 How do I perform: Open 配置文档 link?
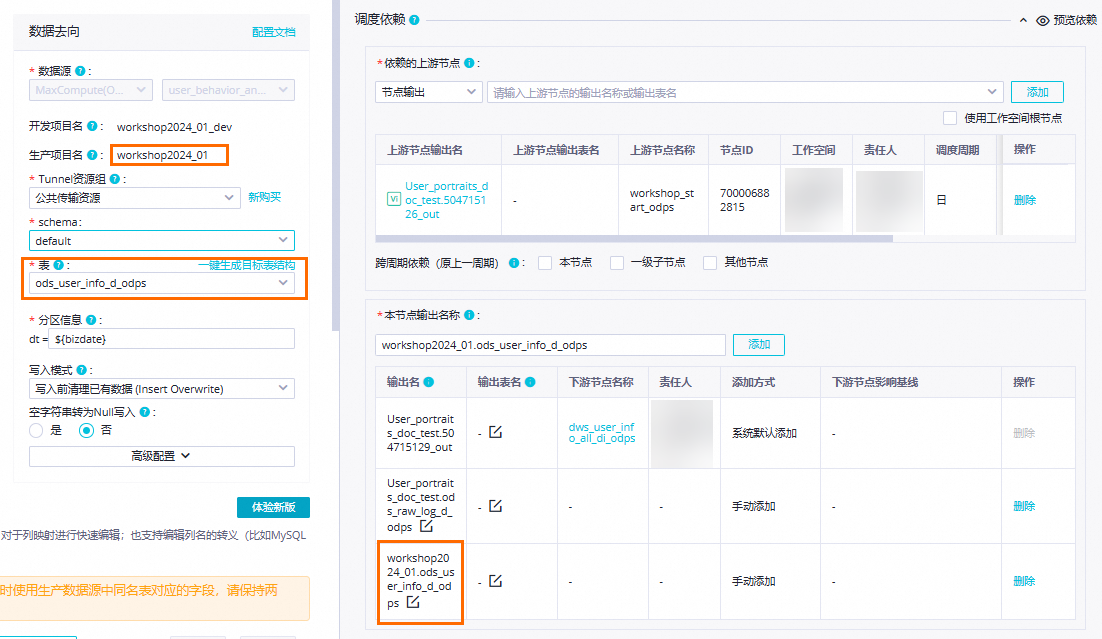[273, 32]
